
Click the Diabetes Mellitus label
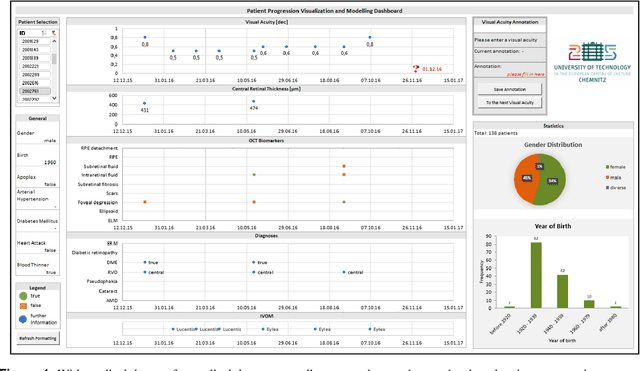[x=37, y=221]
